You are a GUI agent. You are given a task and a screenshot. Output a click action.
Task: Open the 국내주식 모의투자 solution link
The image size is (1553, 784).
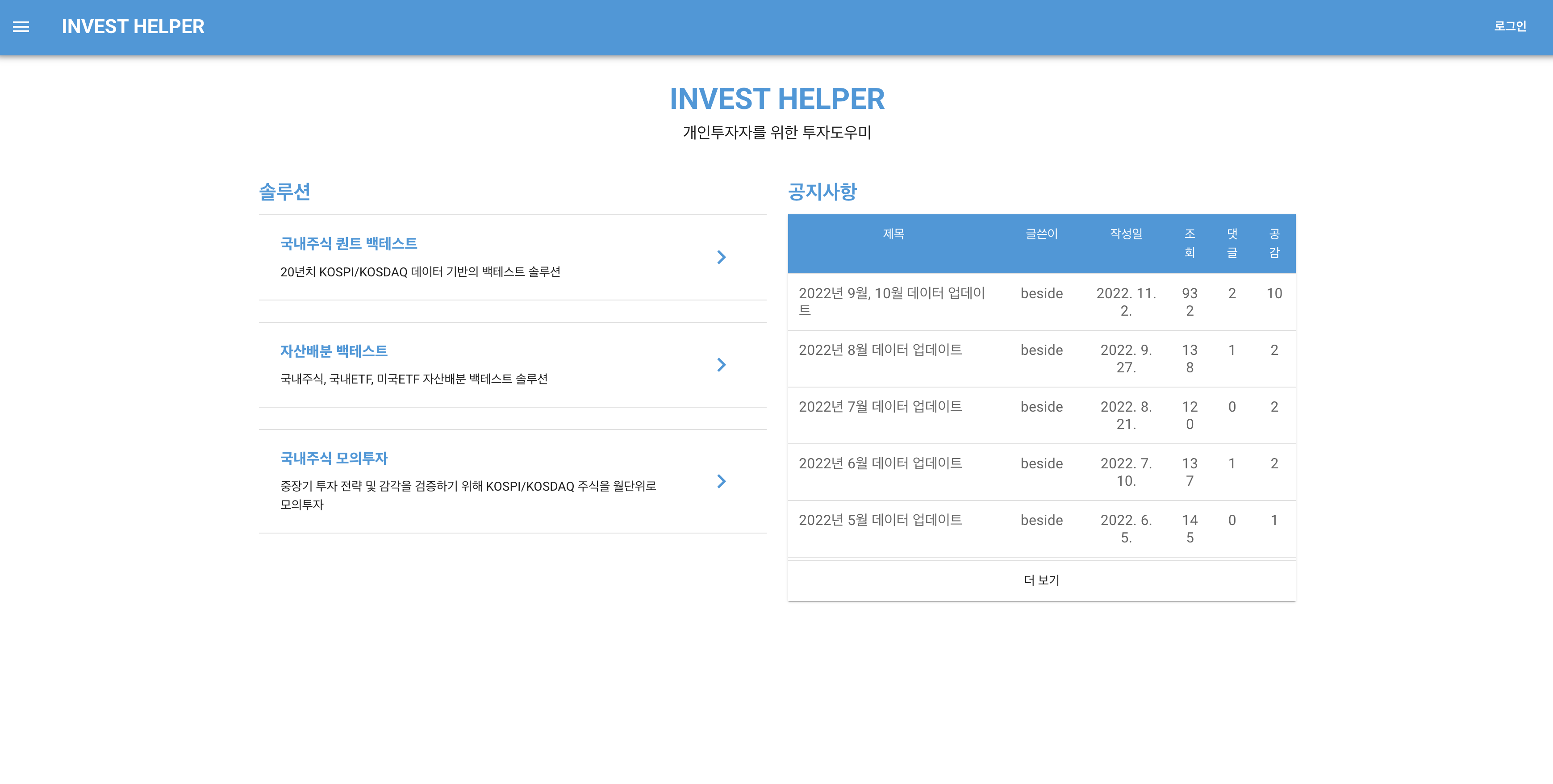334,458
